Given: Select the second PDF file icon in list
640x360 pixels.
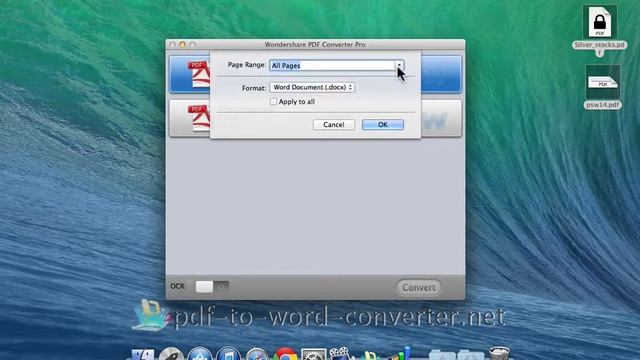Looking at the screenshot, I should point(199,118).
